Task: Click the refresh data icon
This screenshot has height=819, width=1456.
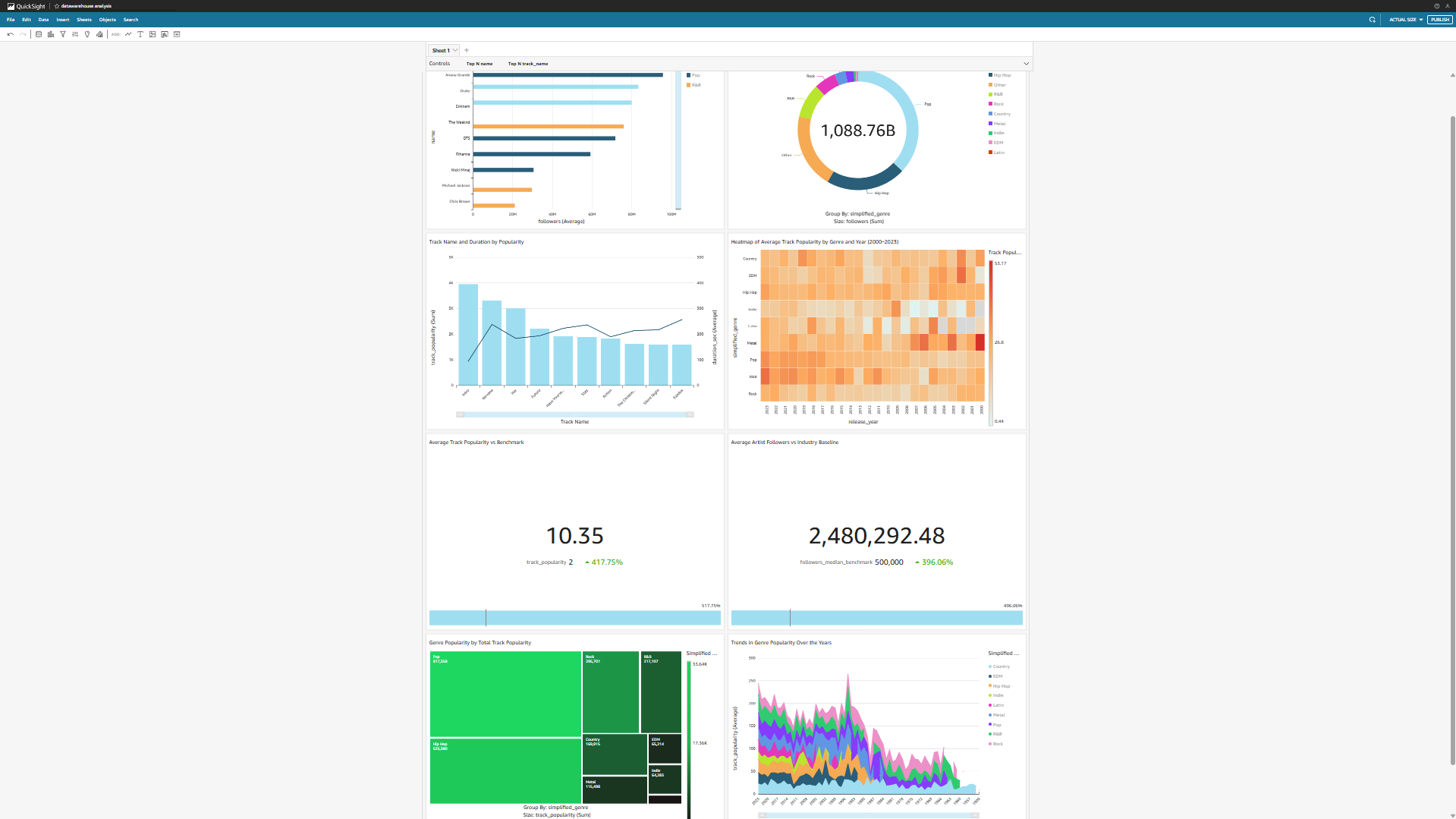Action: 1372,20
